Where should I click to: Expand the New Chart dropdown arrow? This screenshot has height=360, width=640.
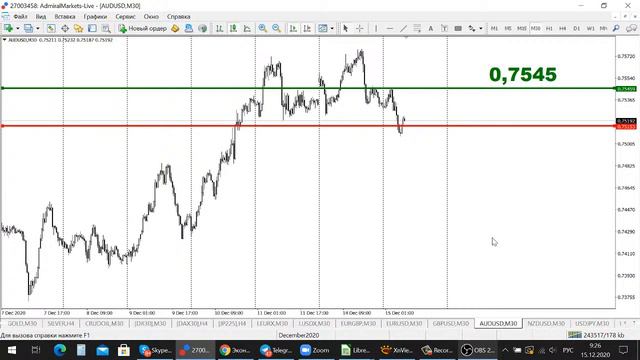tap(18, 28)
